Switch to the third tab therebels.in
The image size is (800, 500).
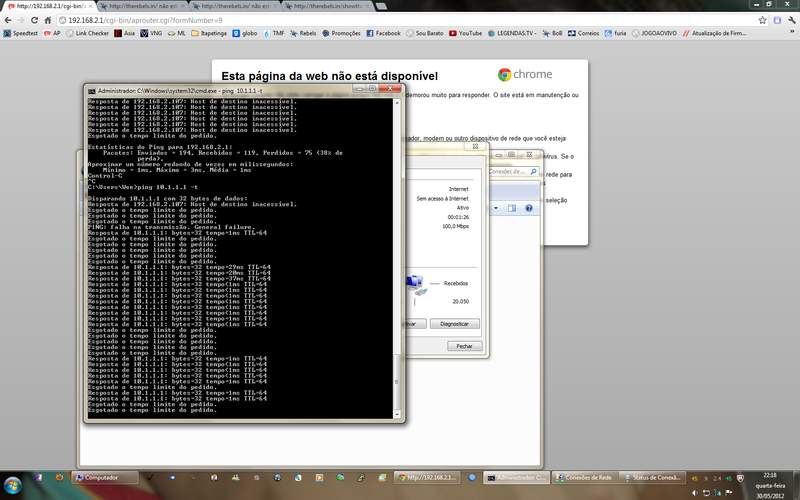(234, 6)
